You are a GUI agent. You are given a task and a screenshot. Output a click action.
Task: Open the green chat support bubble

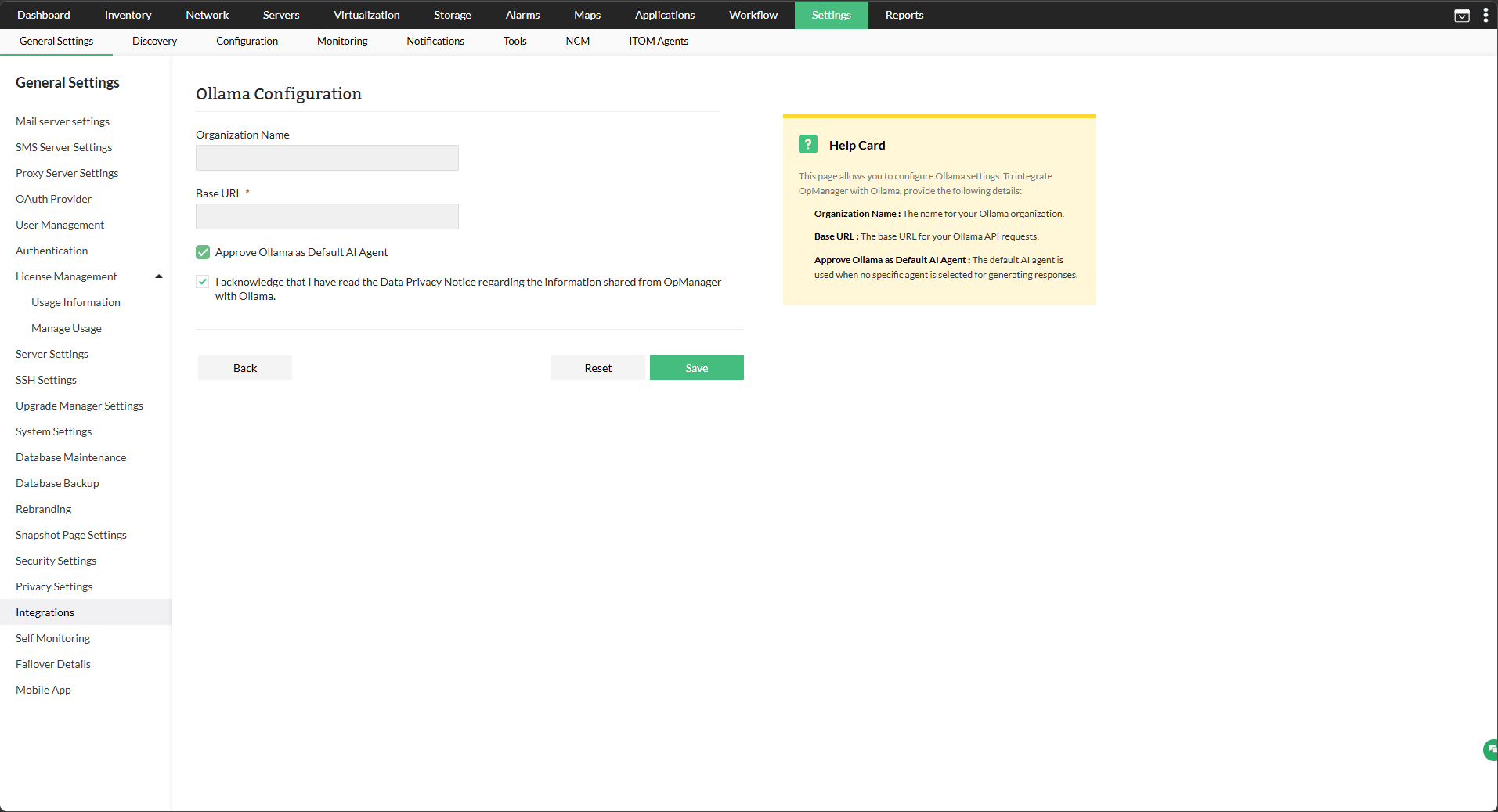pyautogui.click(x=1491, y=749)
